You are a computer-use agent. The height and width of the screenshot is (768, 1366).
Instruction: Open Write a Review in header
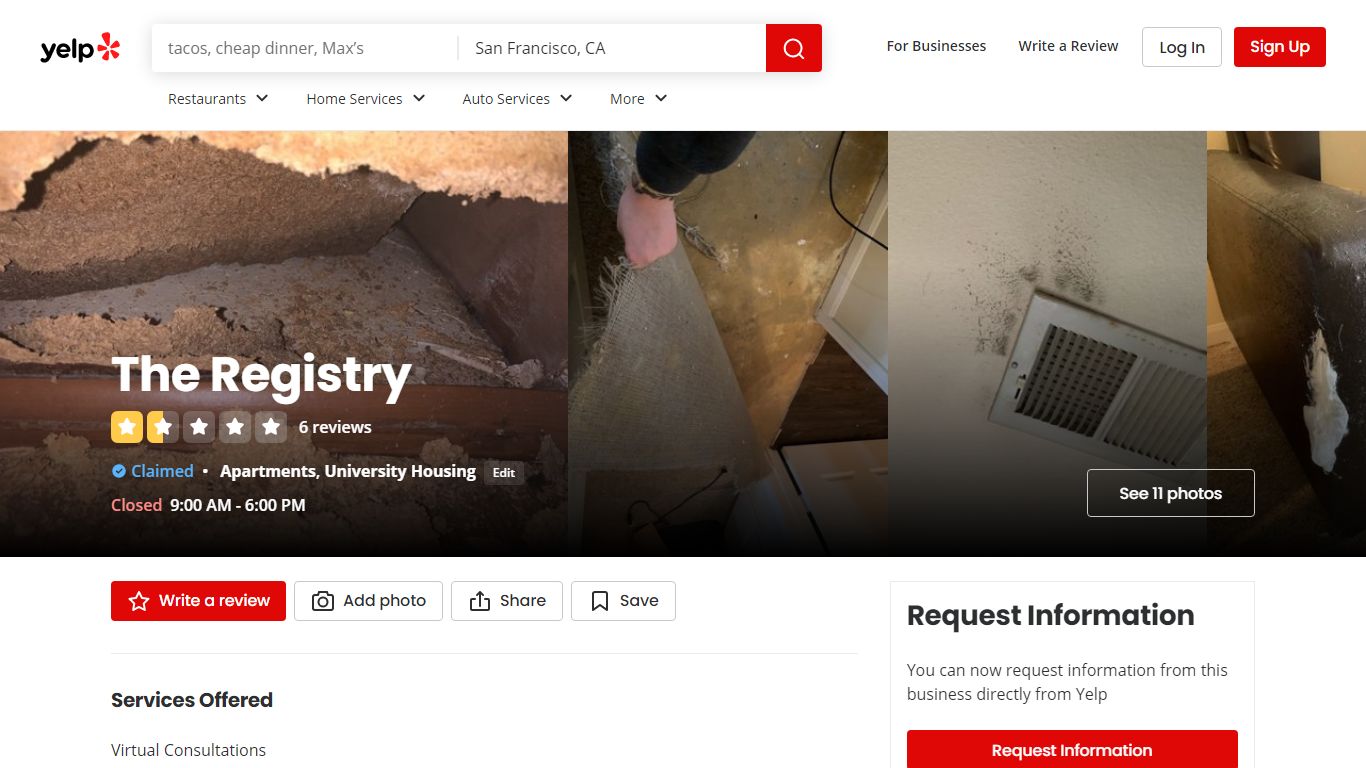(1068, 46)
